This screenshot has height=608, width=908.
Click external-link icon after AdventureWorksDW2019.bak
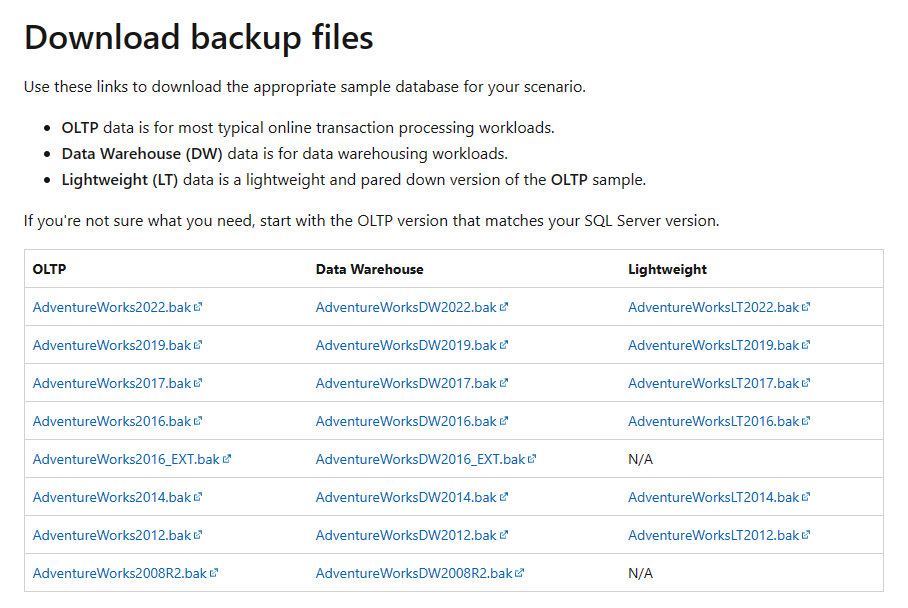(x=504, y=345)
